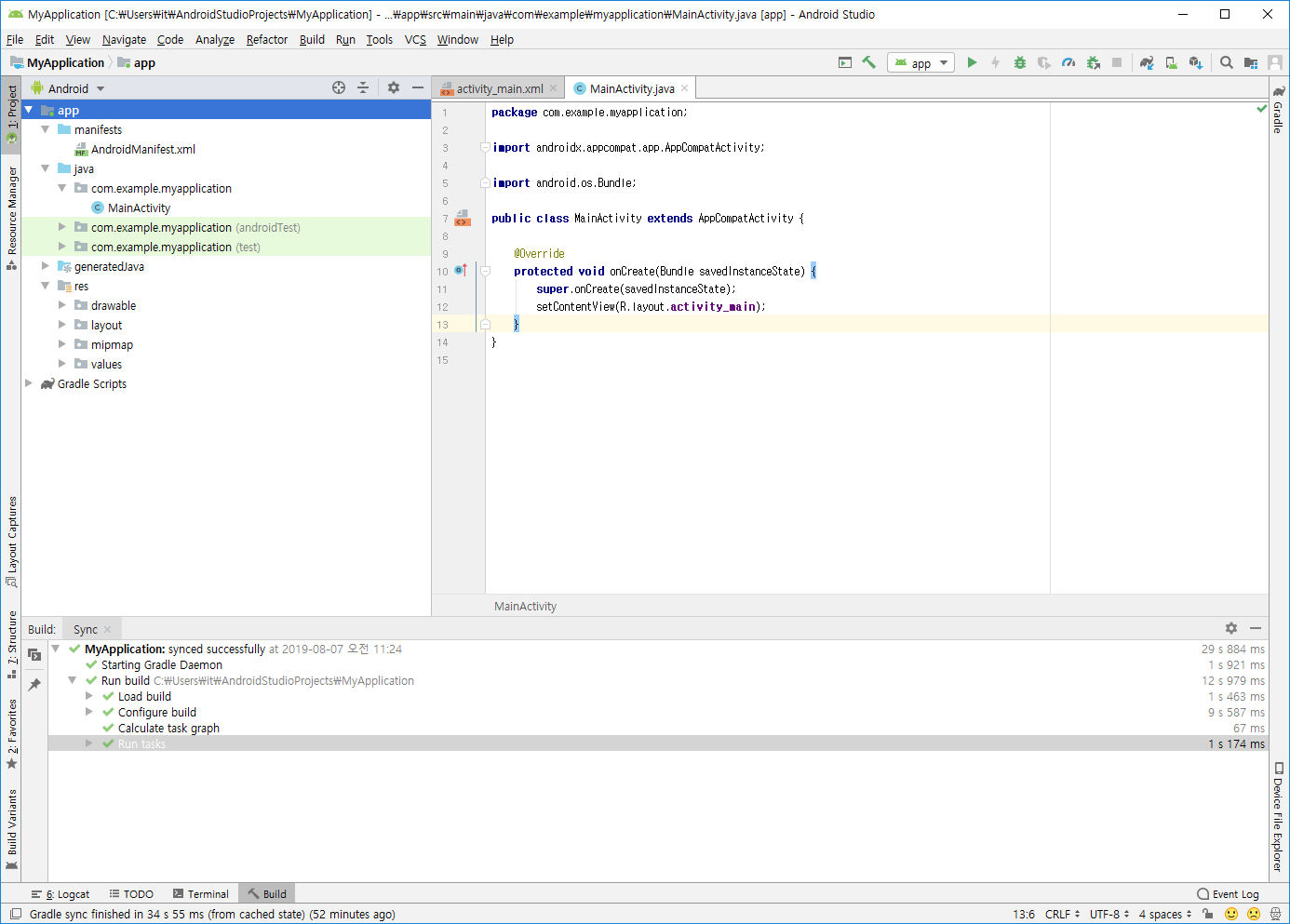
Task: Click the Make Project hammer icon
Action: pyautogui.click(x=868, y=62)
